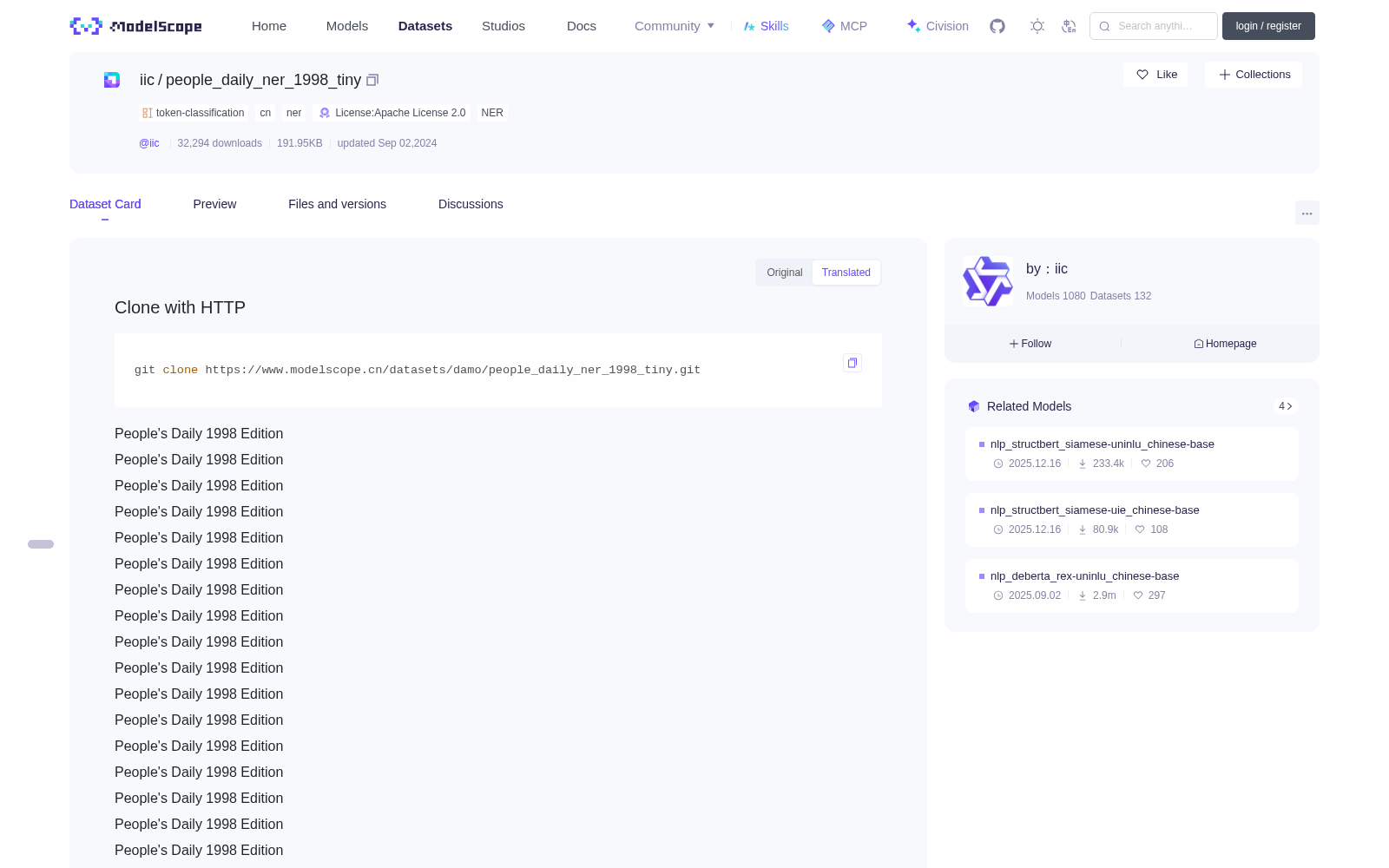
Task: Copy the git clone command
Action: tap(852, 363)
